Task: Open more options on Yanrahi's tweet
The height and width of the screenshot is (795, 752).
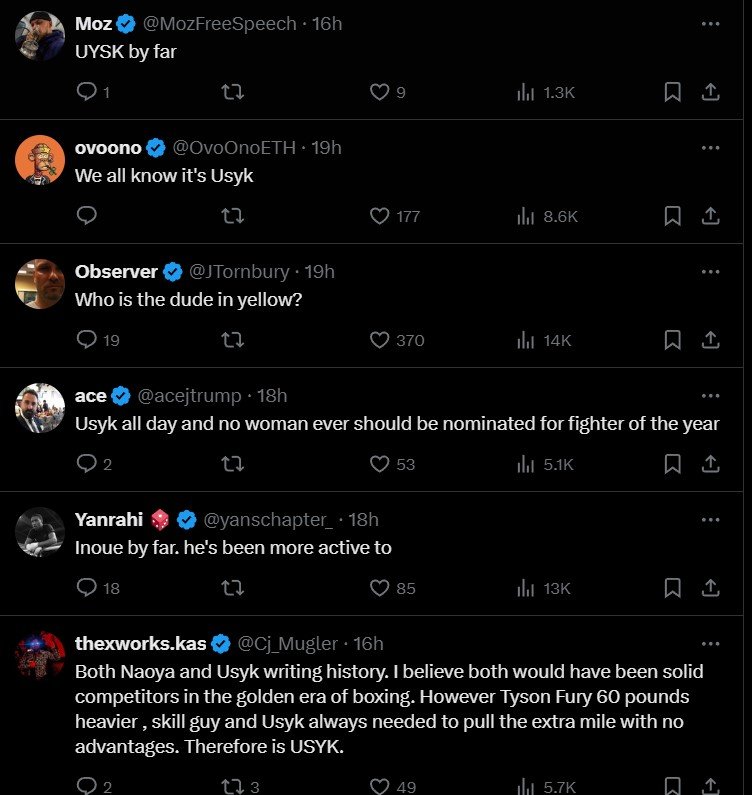Action: [x=710, y=519]
